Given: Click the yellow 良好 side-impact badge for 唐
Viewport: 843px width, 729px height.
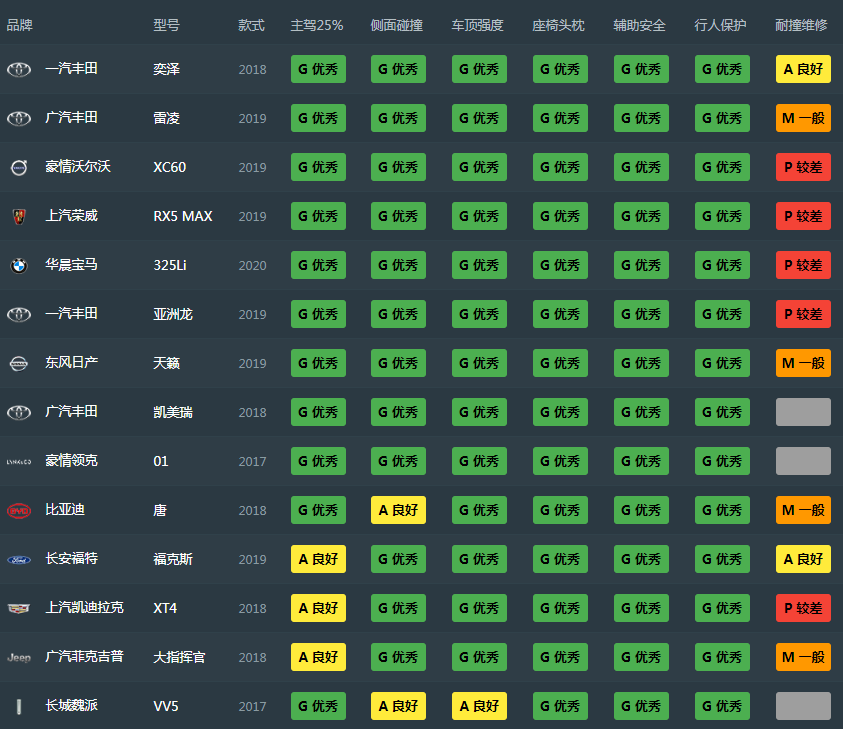Looking at the screenshot, I should tap(398, 510).
